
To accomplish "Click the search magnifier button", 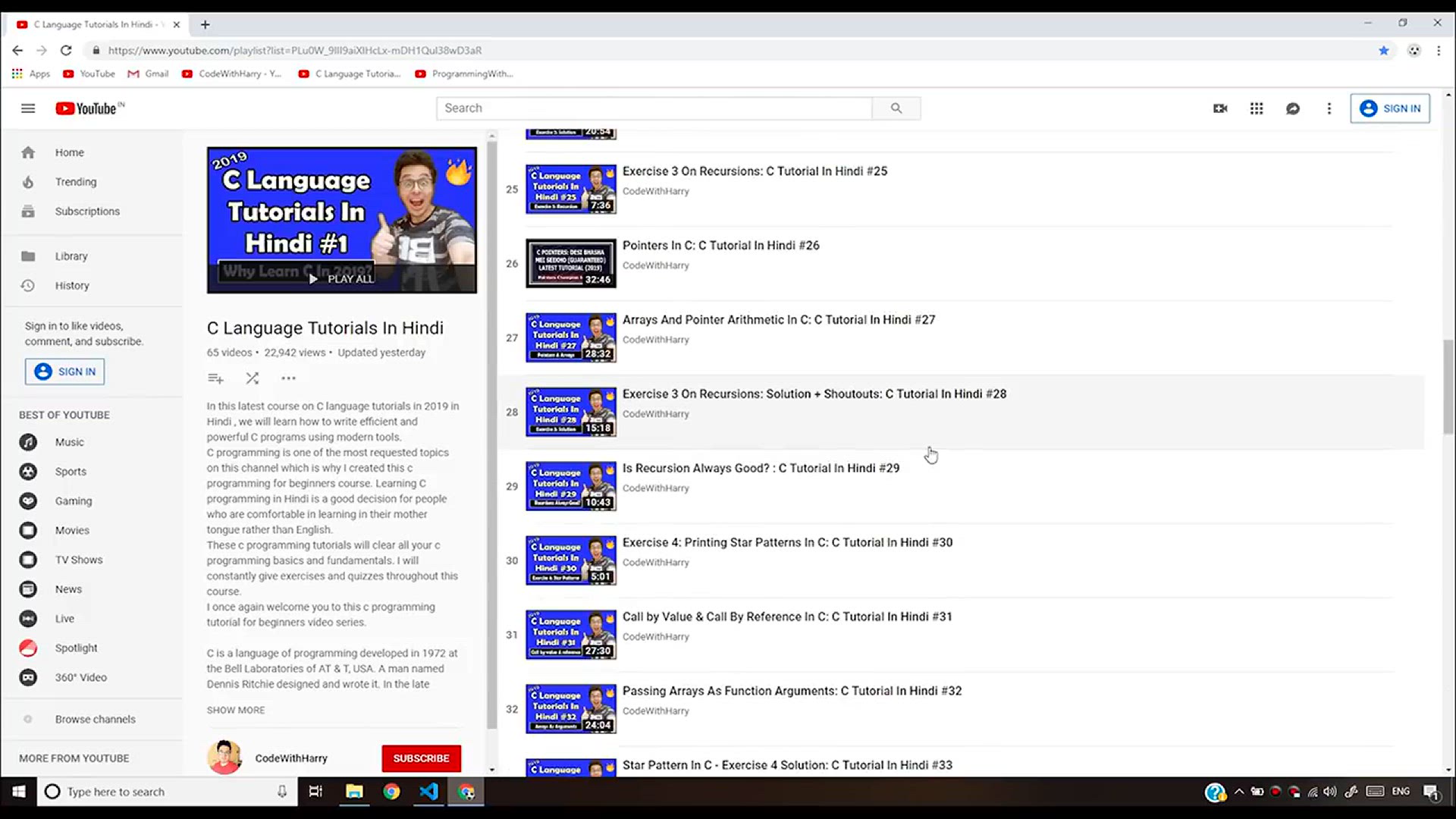I will coord(896,108).
